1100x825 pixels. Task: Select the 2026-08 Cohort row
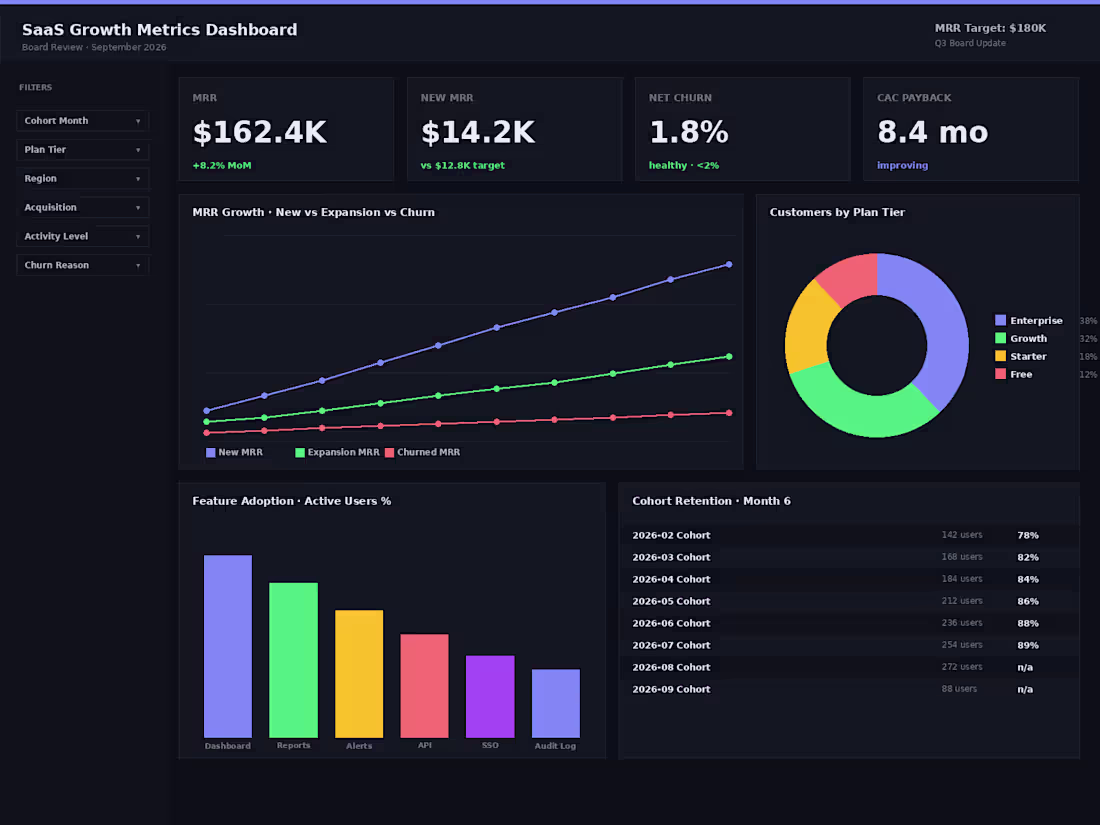pyautogui.click(x=849, y=667)
